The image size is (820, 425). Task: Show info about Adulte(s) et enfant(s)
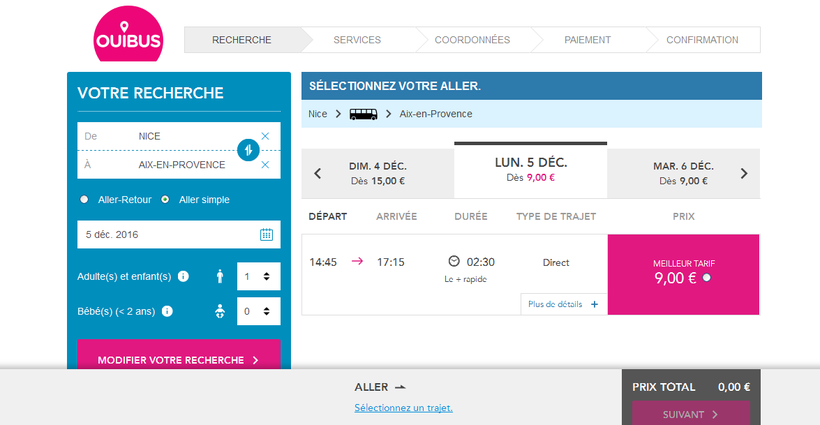183,277
